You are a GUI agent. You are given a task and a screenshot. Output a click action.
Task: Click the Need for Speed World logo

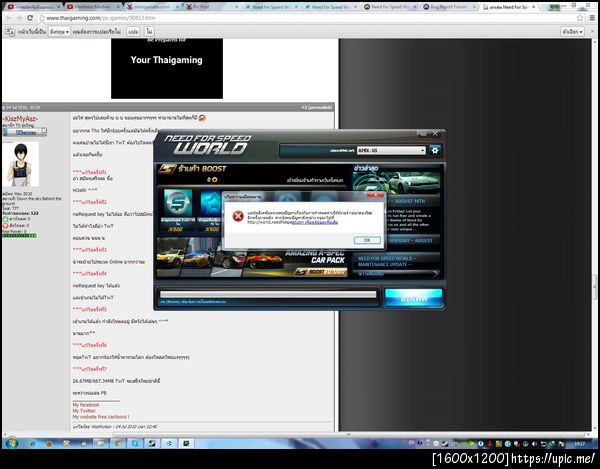tap(208, 144)
